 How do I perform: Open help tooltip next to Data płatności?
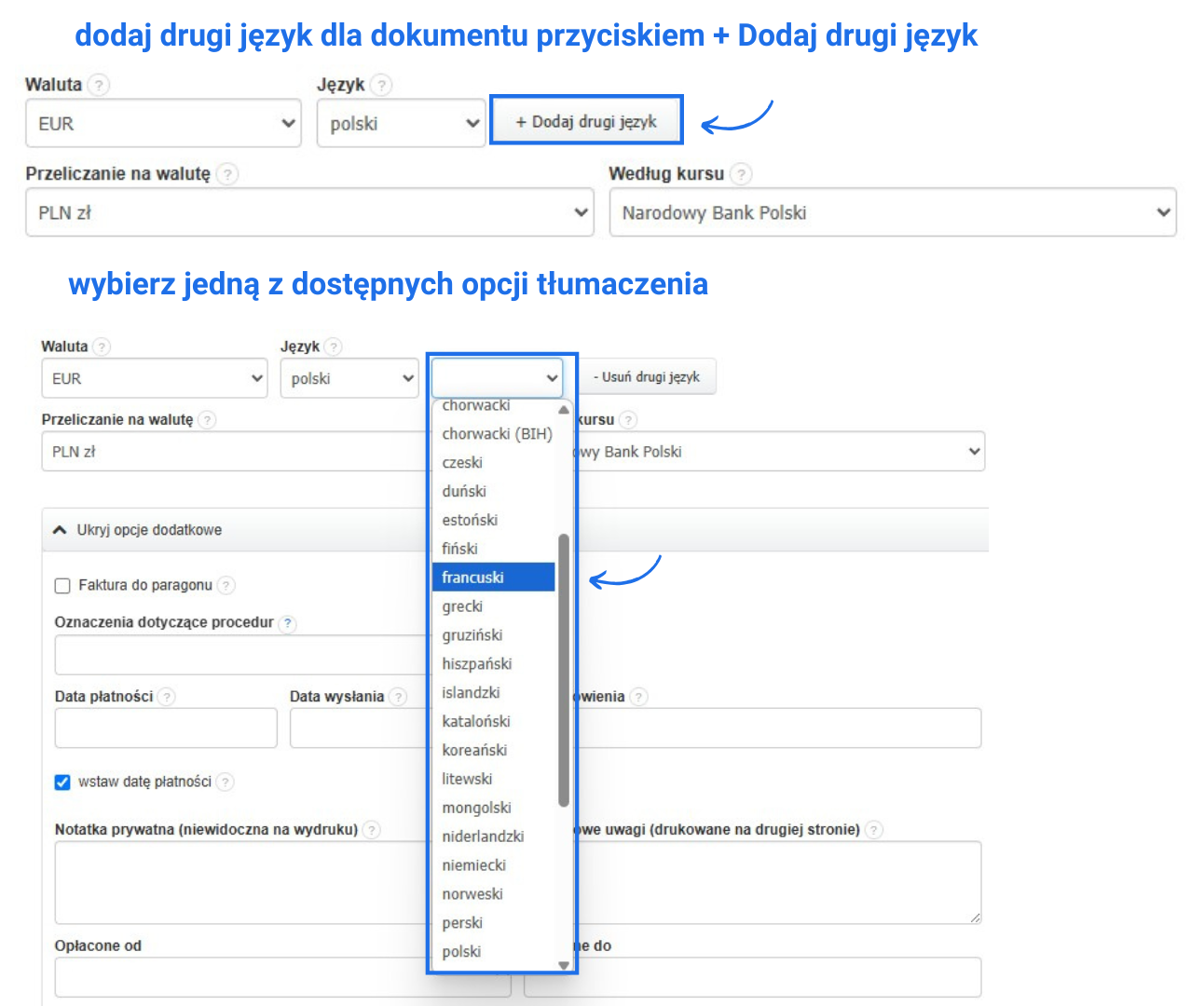tap(166, 696)
